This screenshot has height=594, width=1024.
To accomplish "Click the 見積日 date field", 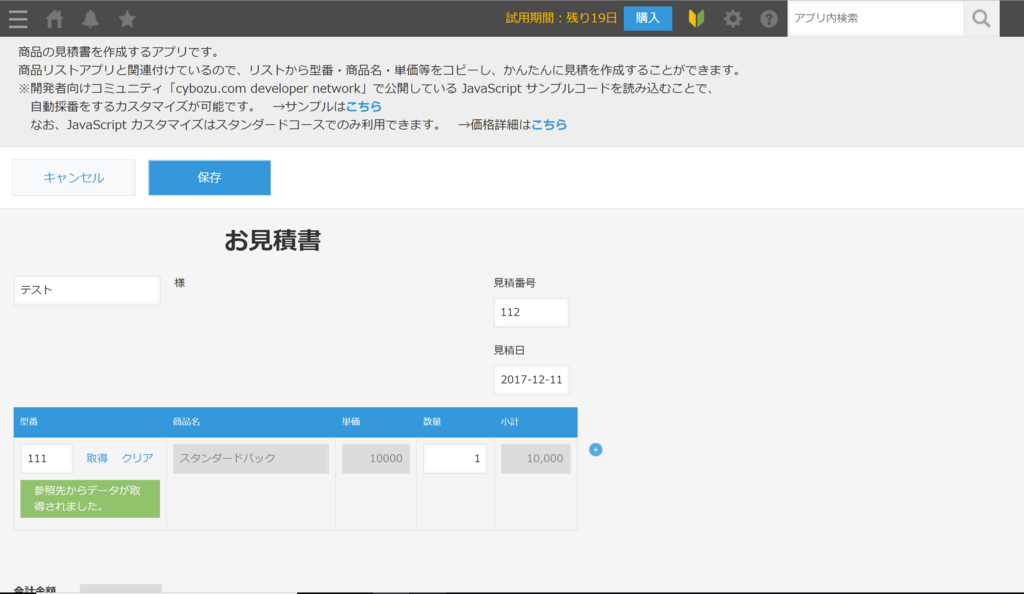I will [x=532, y=379].
